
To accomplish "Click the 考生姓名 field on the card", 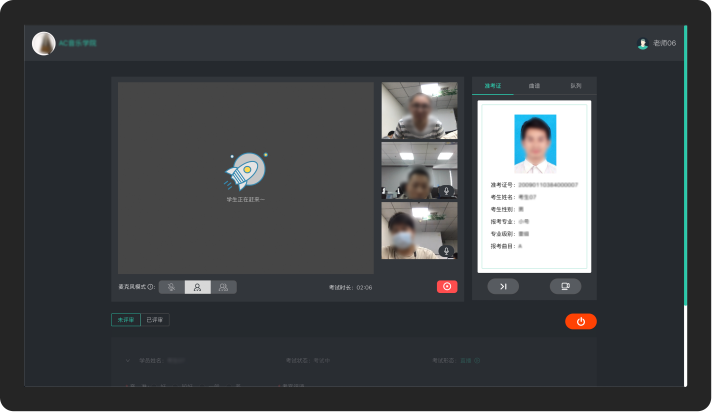I will [x=513, y=197].
